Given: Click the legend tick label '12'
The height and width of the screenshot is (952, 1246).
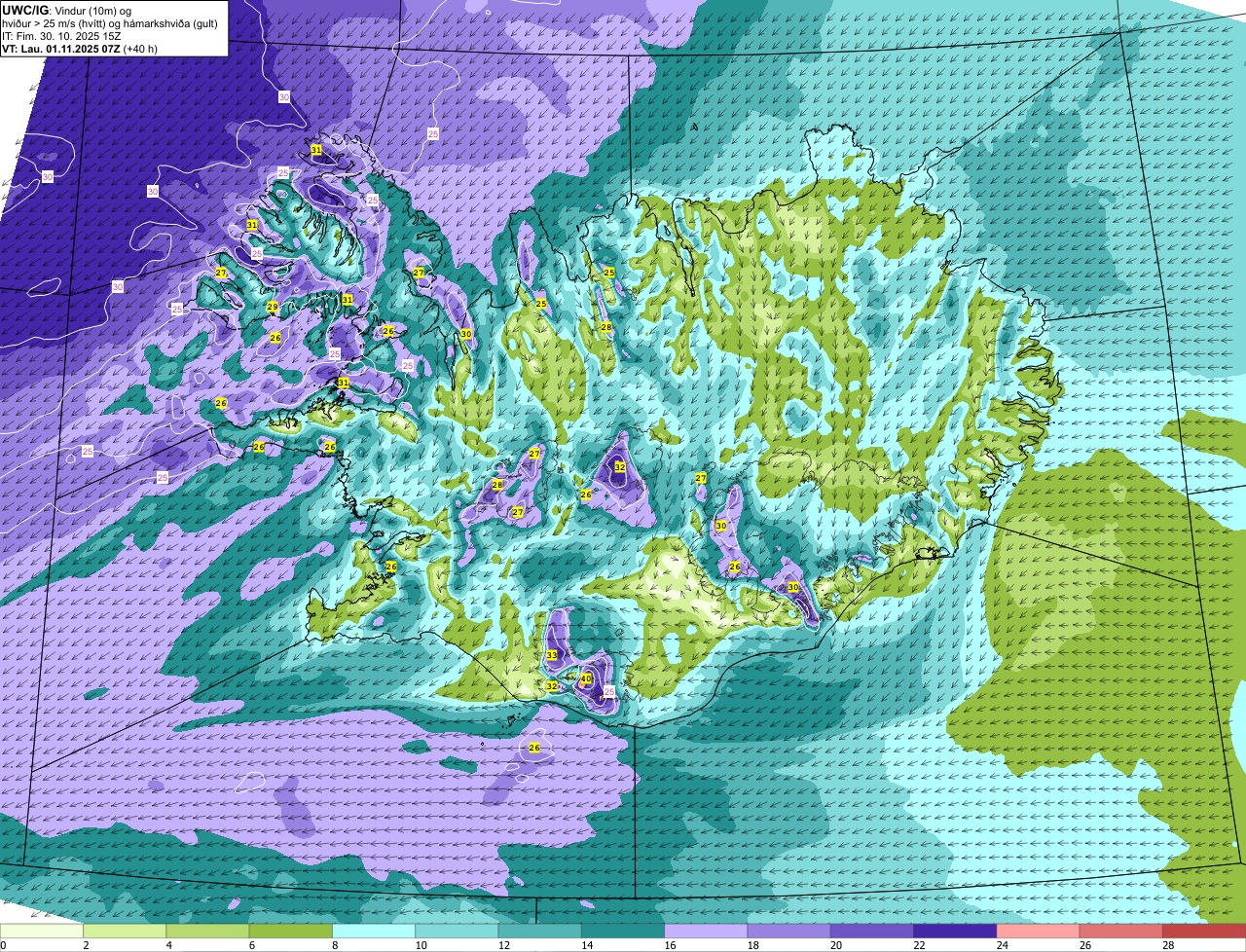Looking at the screenshot, I should pos(502,945).
